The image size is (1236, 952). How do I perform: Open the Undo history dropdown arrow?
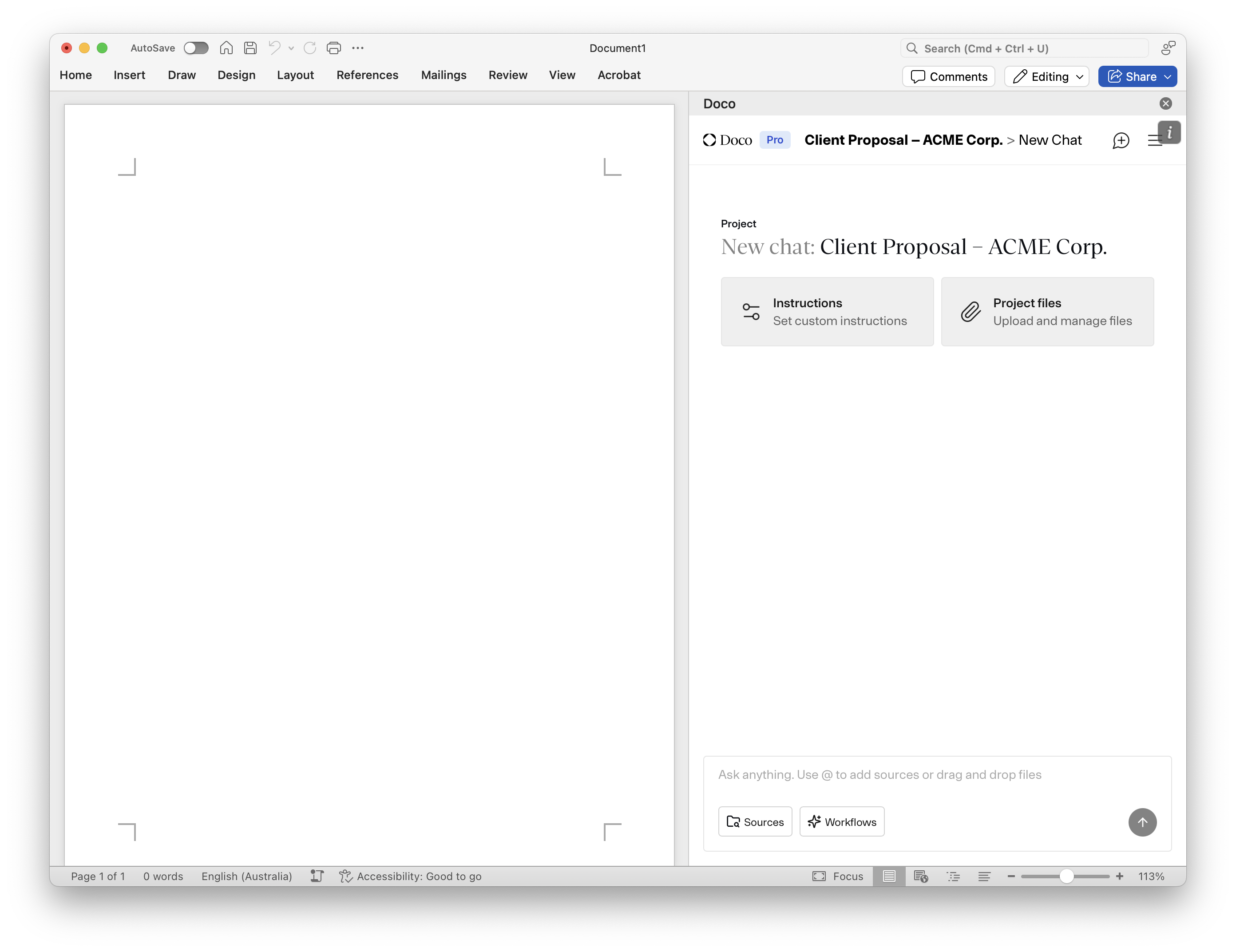[x=291, y=48]
